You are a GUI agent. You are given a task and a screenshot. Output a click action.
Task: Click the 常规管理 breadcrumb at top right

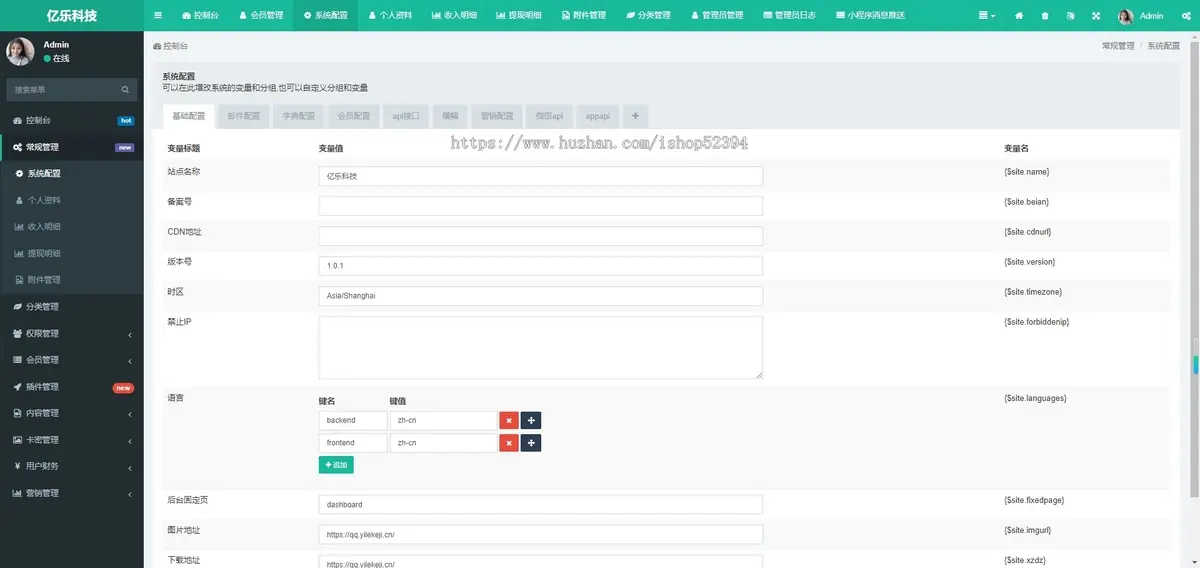coord(1118,46)
